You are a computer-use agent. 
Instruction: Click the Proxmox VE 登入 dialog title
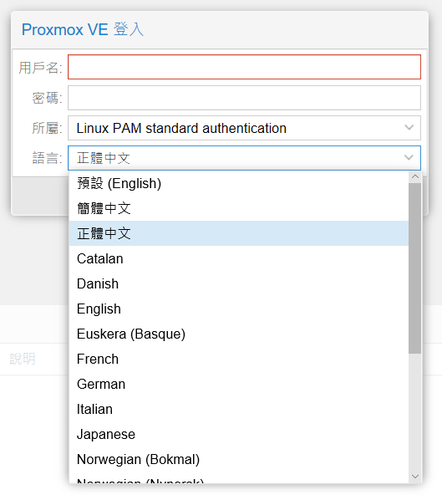click(83, 29)
